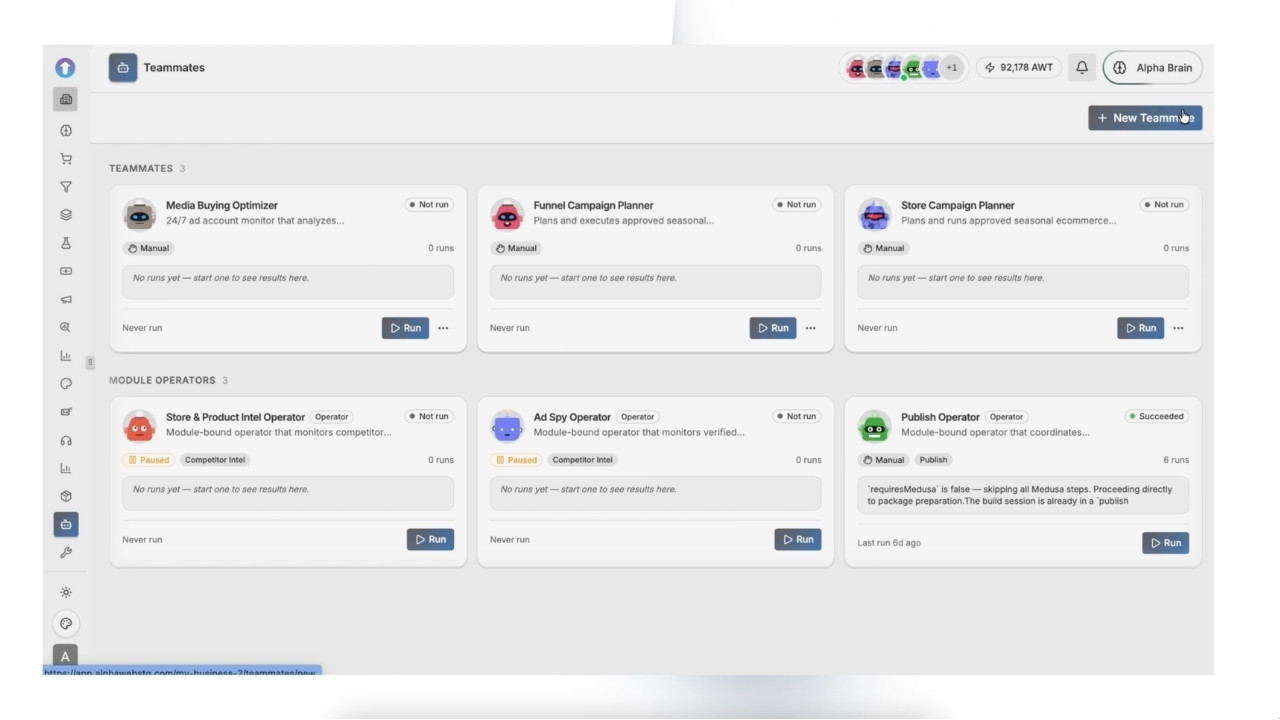Run the Store & Product Intel Operator

430,539
